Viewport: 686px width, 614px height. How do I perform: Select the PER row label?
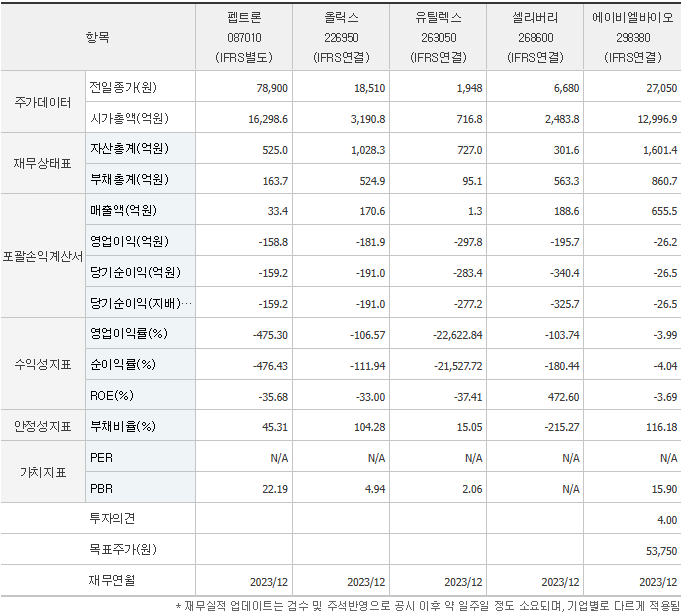click(x=102, y=458)
